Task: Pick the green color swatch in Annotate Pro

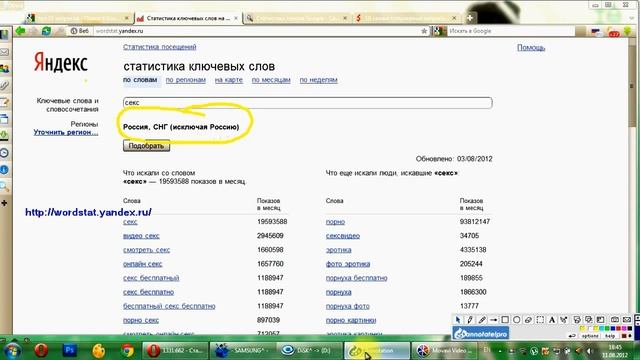Action: [607, 328]
